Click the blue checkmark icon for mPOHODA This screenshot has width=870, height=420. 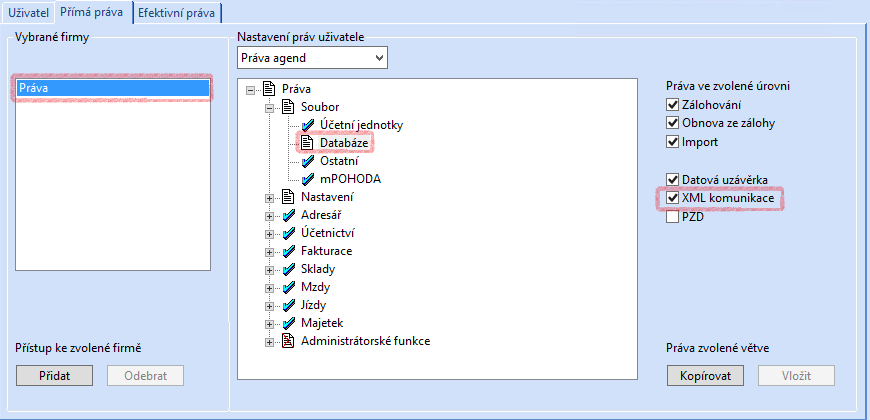(308, 179)
